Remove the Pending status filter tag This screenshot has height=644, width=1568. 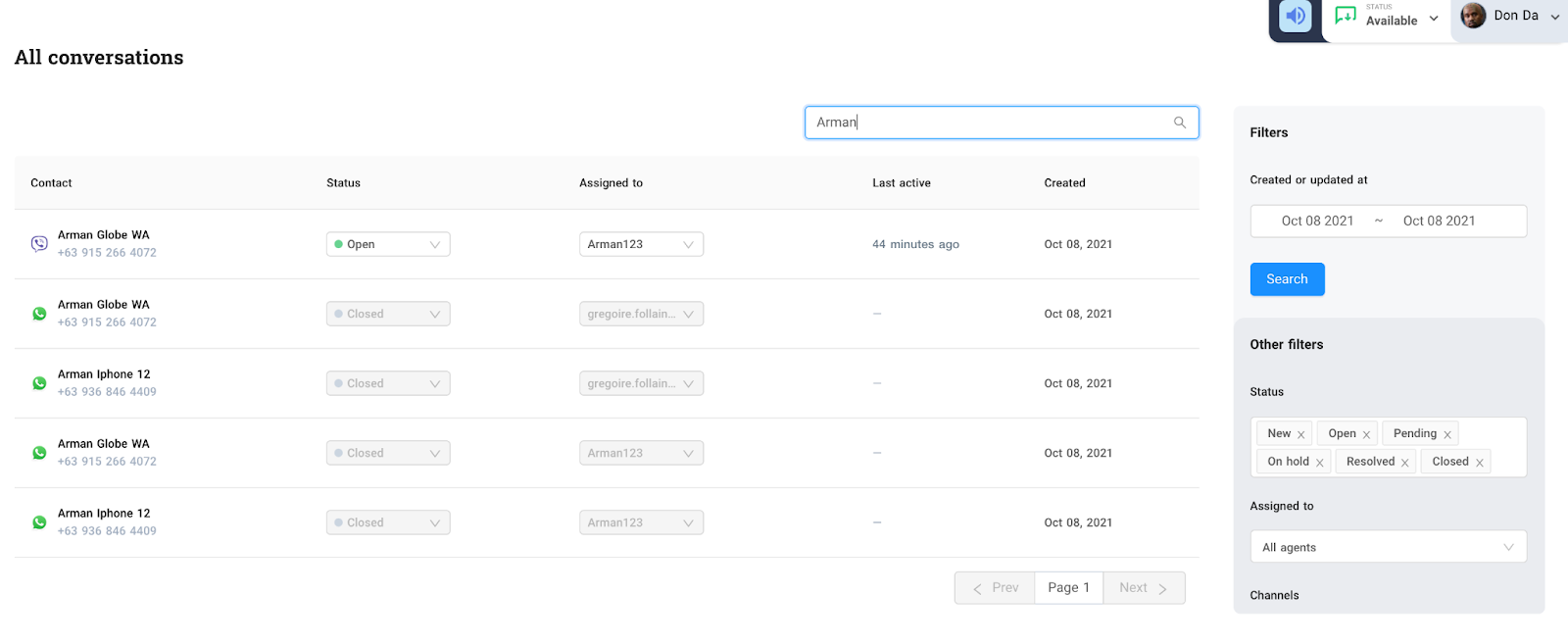pos(1447,435)
